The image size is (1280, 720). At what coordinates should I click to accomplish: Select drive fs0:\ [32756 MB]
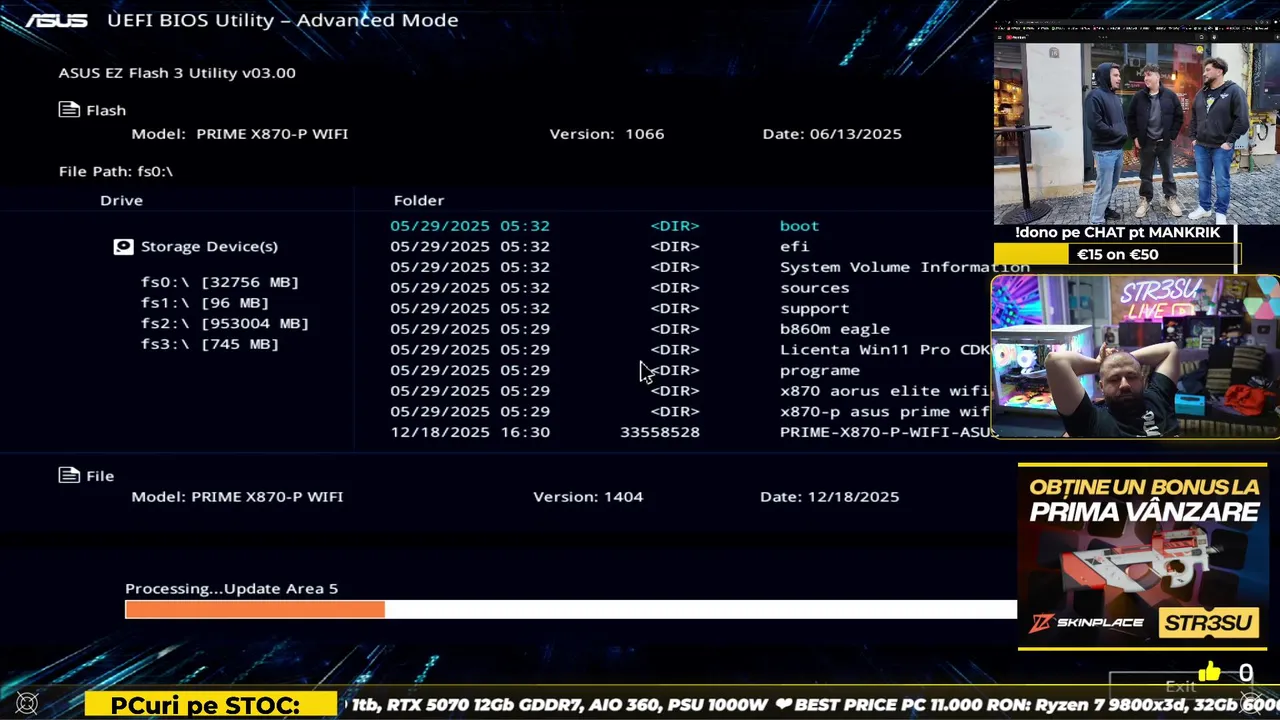220,282
